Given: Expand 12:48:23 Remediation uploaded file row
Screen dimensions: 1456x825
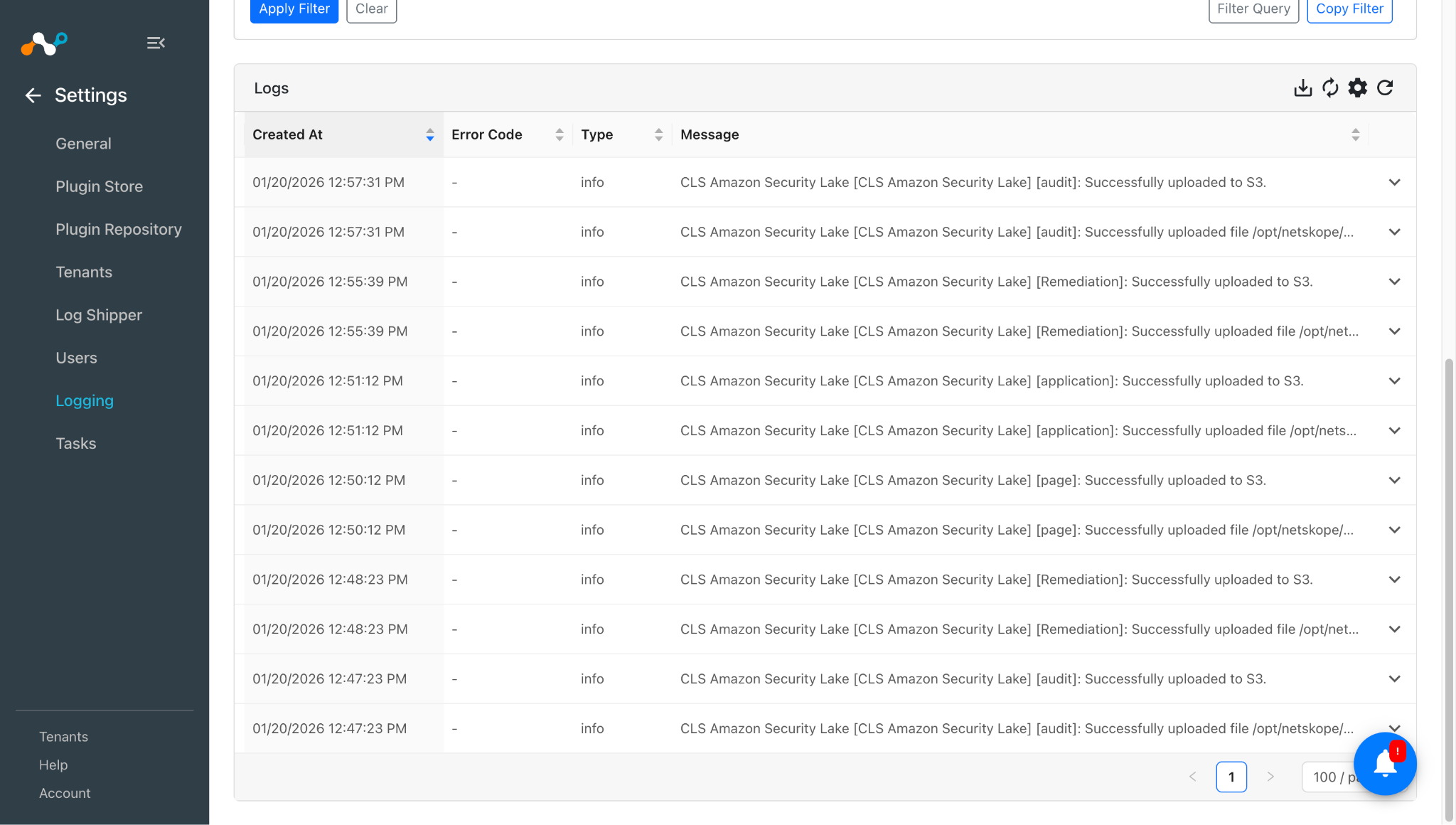Looking at the screenshot, I should (x=1394, y=629).
